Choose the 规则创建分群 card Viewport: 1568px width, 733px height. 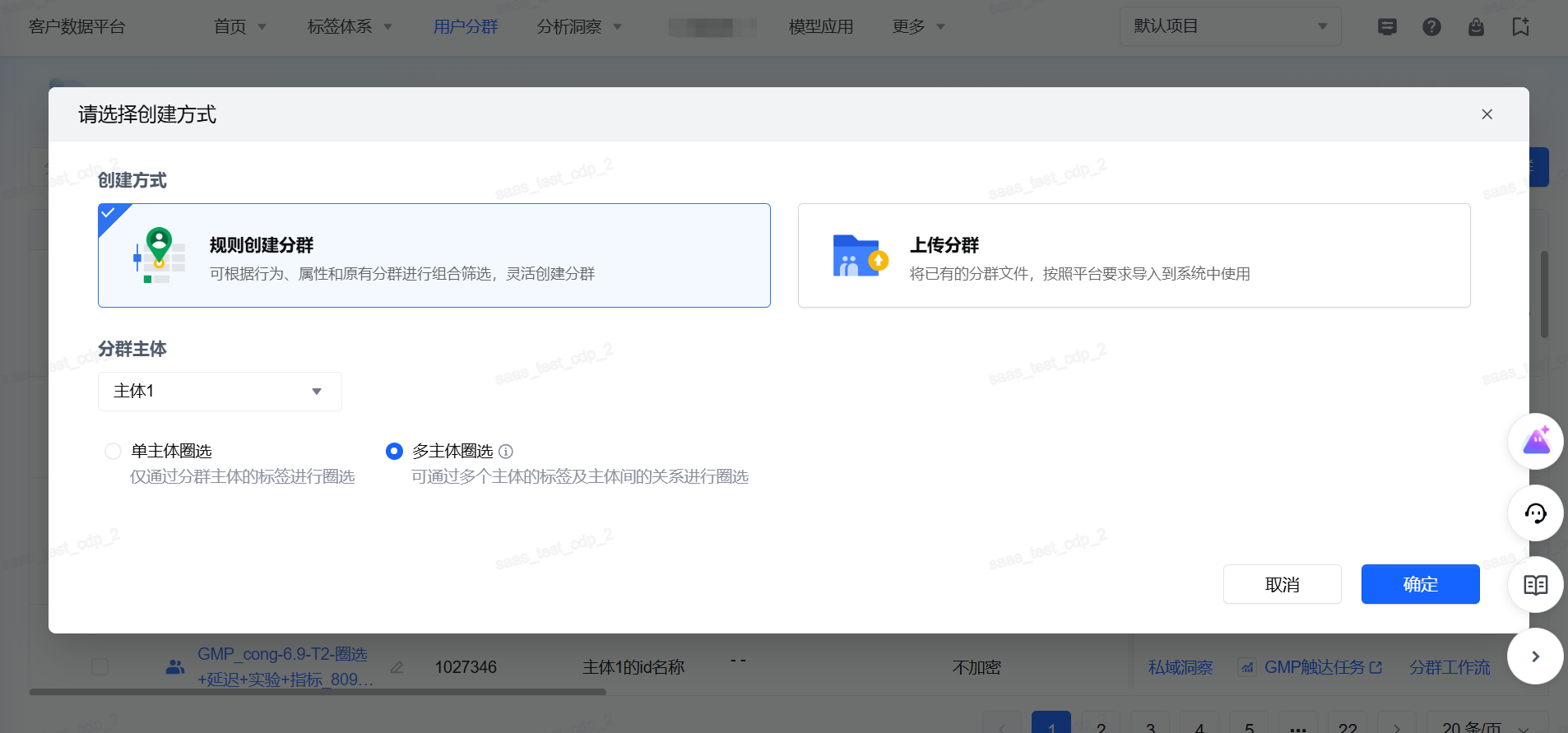click(x=434, y=256)
